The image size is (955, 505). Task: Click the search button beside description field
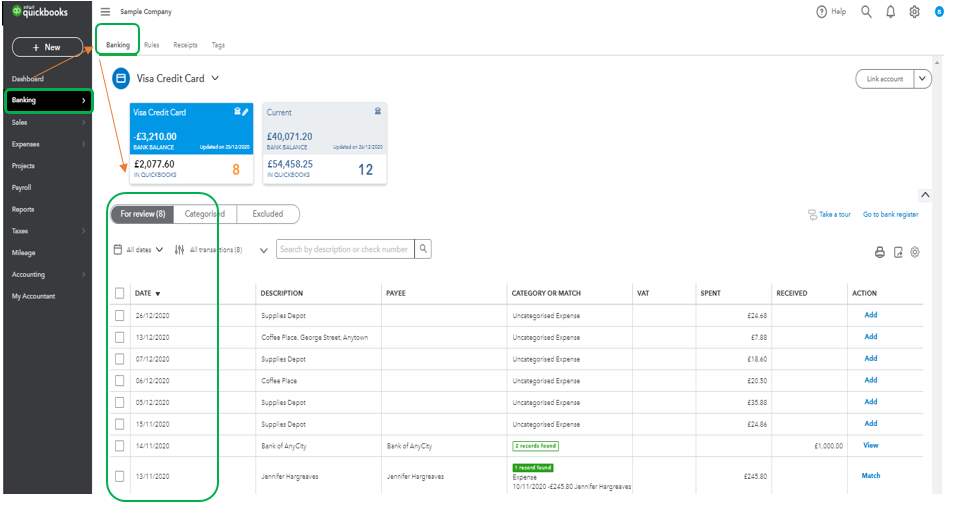(x=423, y=249)
